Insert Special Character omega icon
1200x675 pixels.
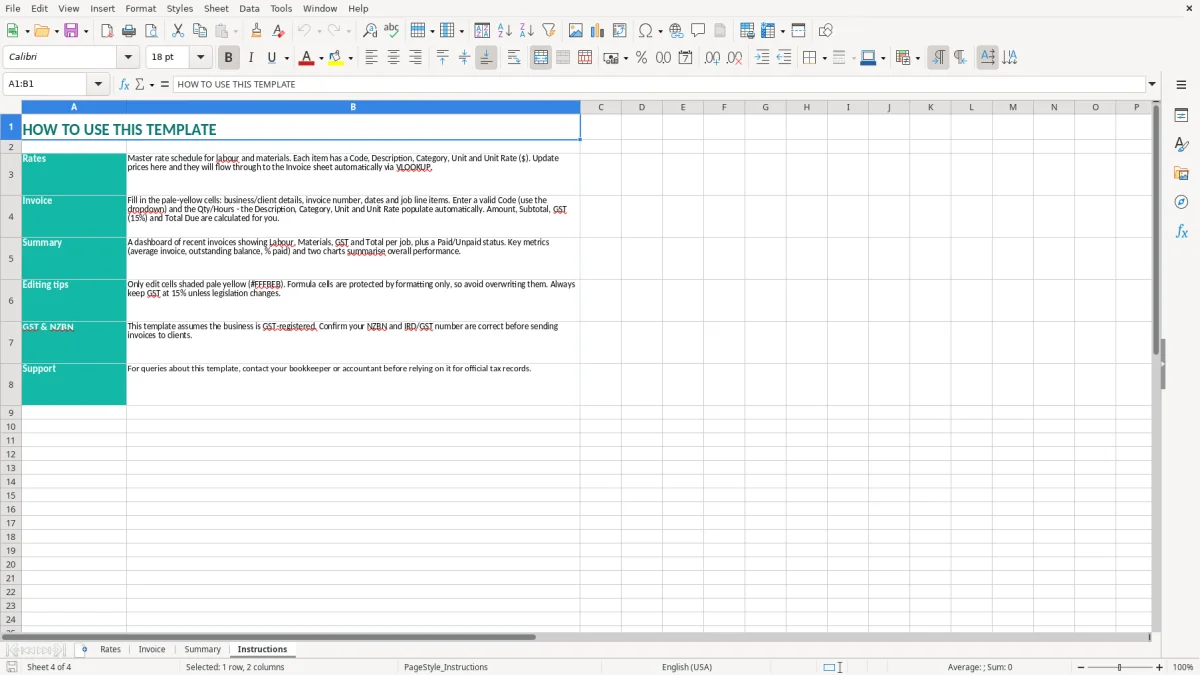(646, 31)
